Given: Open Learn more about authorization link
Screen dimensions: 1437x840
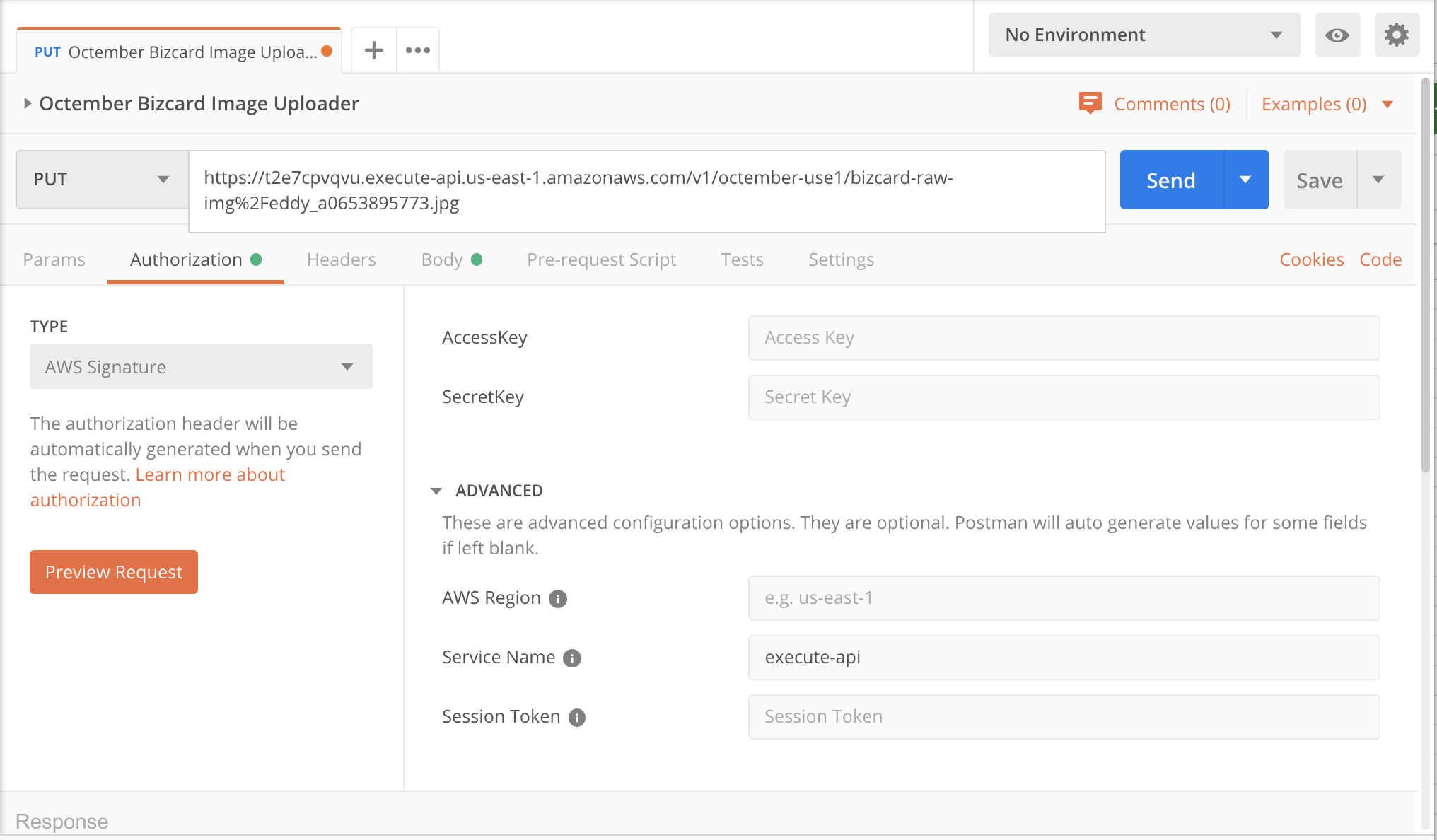Looking at the screenshot, I should (x=210, y=474).
